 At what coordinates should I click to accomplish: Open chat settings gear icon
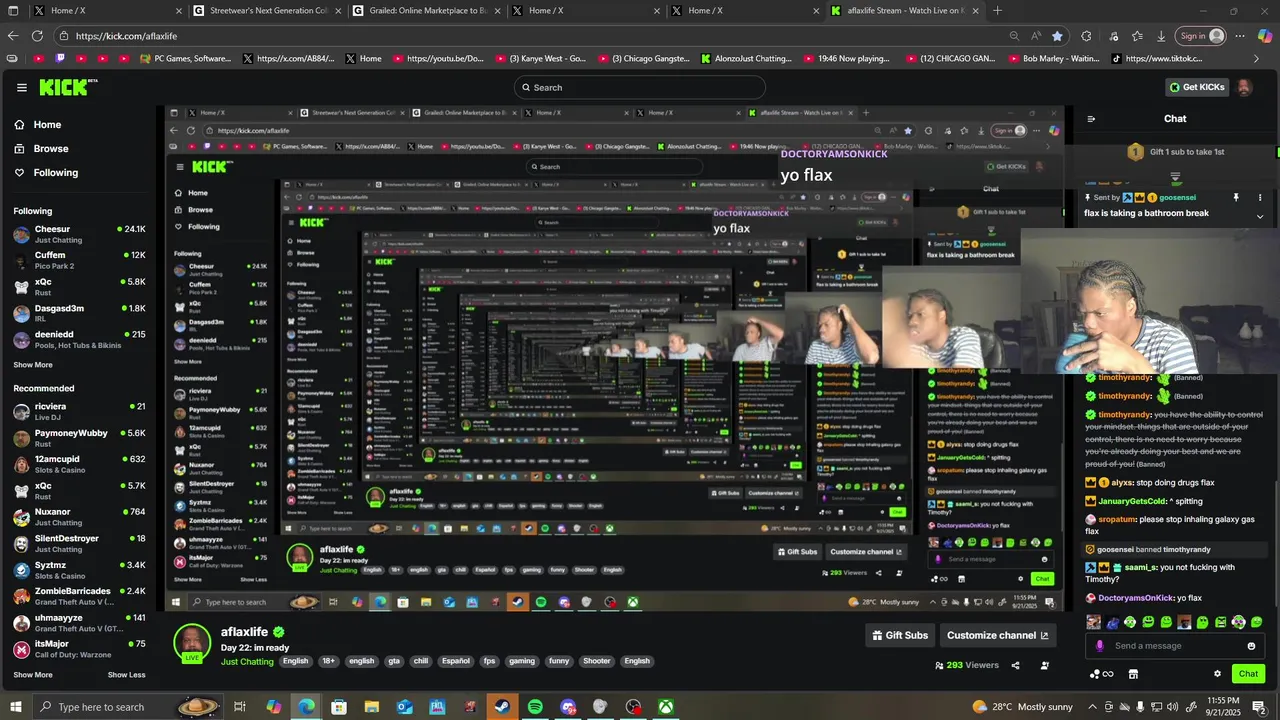(x=1217, y=674)
